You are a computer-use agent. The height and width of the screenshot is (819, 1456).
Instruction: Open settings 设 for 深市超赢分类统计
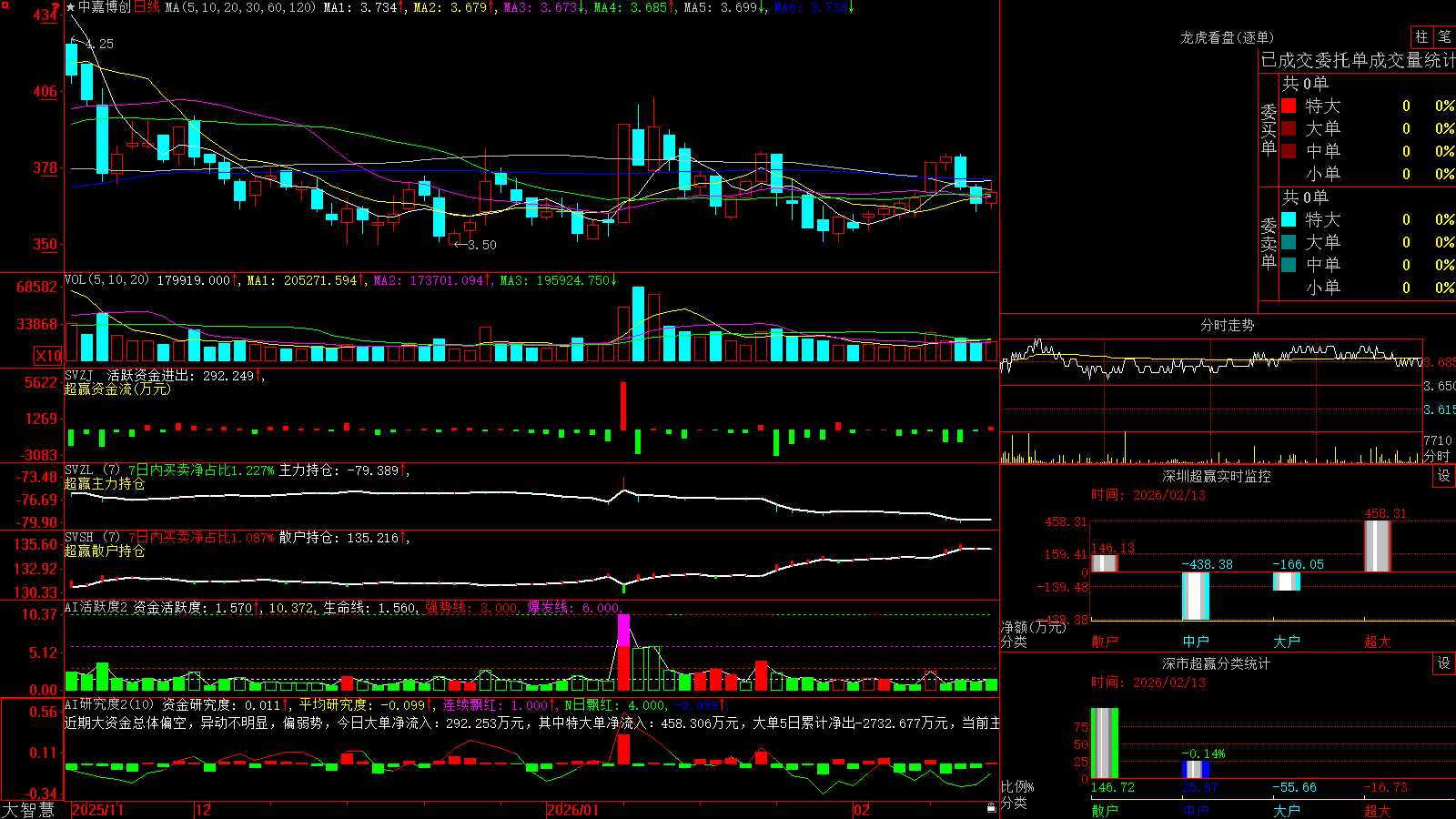1444,663
